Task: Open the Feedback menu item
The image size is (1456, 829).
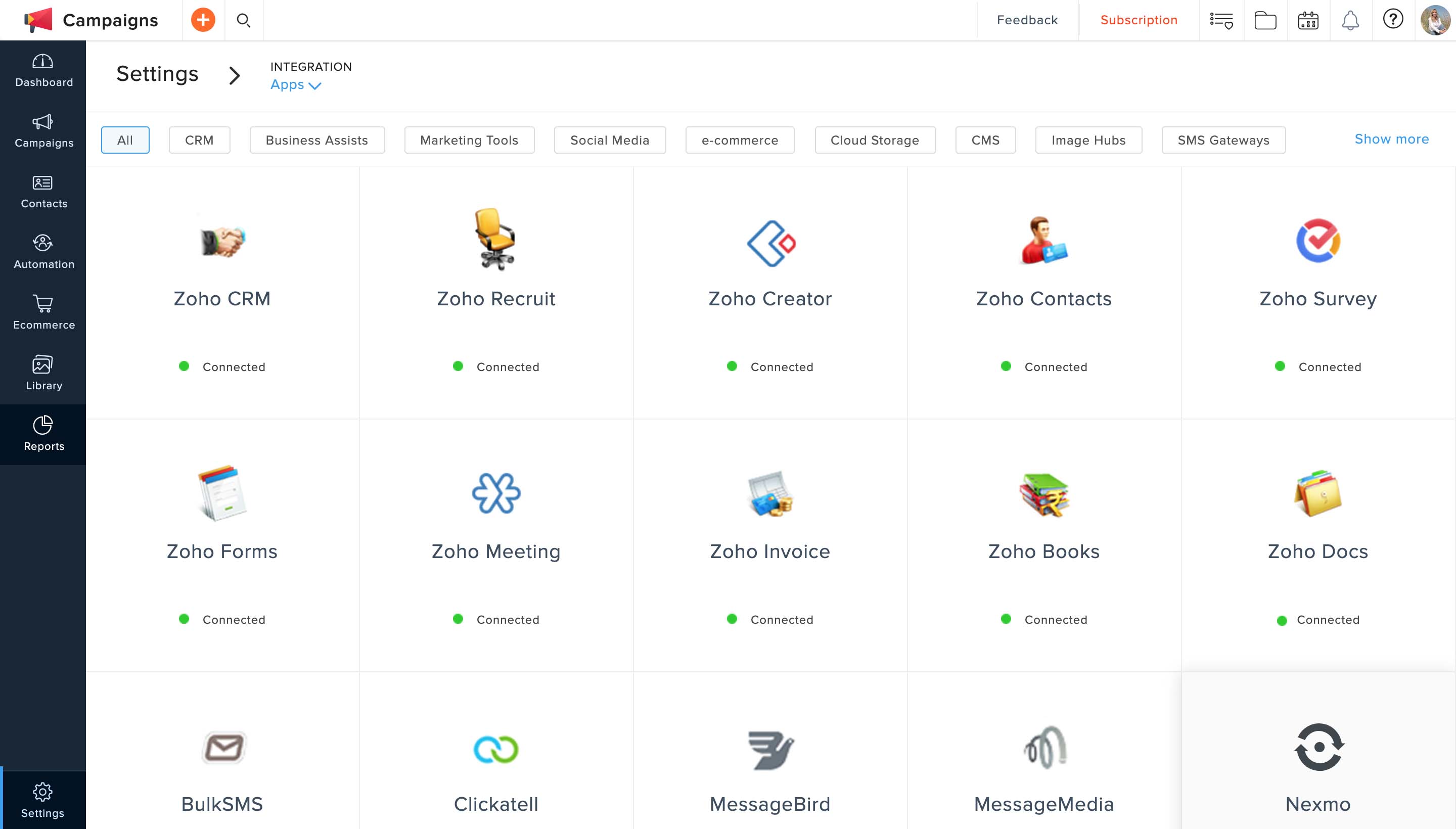Action: [x=1027, y=20]
